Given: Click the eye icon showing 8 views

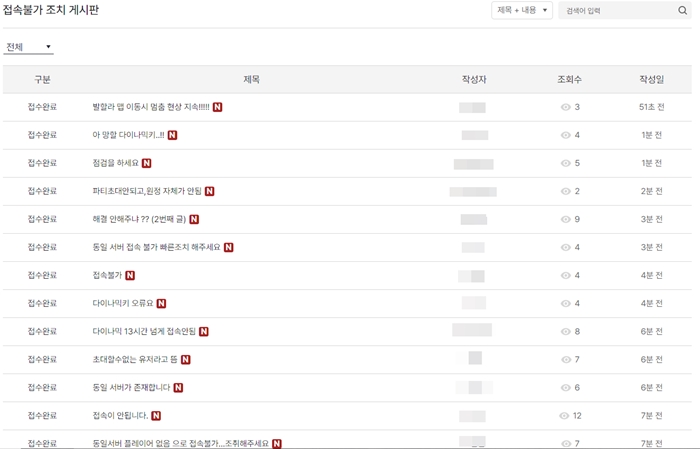Looking at the screenshot, I should tap(566, 331).
